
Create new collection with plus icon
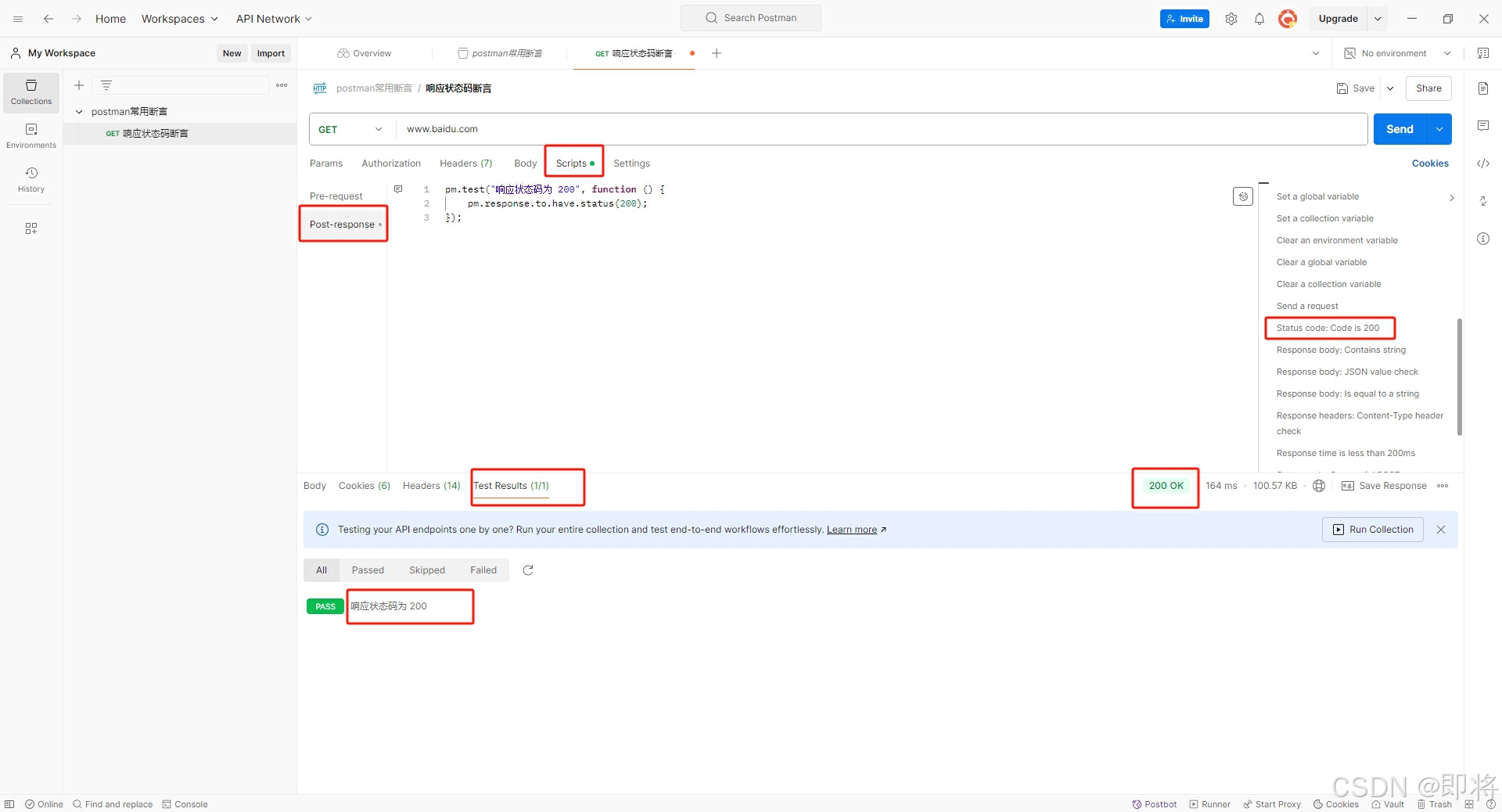79,85
